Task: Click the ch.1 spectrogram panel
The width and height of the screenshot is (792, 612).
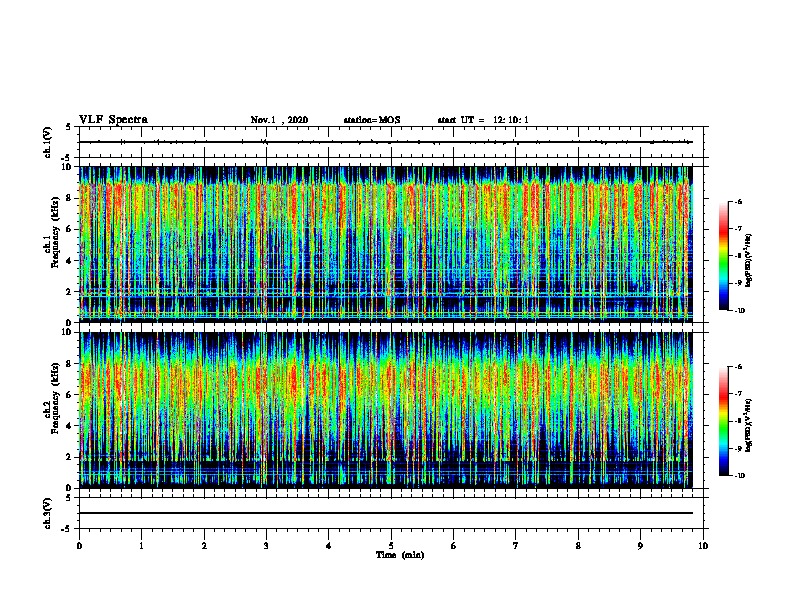Action: (x=386, y=244)
